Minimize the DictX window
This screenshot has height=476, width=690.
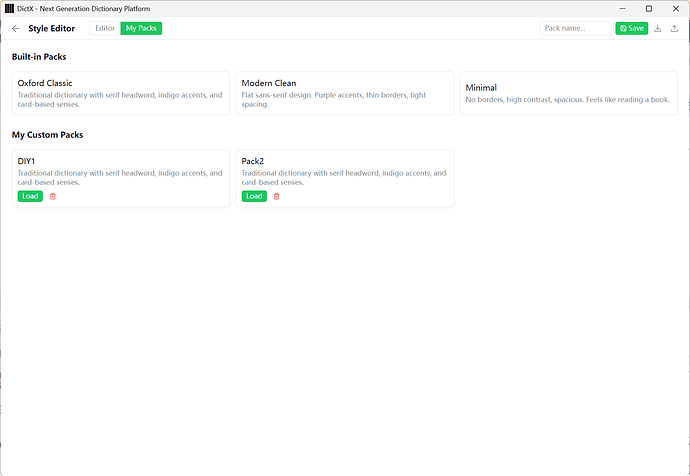coord(622,9)
